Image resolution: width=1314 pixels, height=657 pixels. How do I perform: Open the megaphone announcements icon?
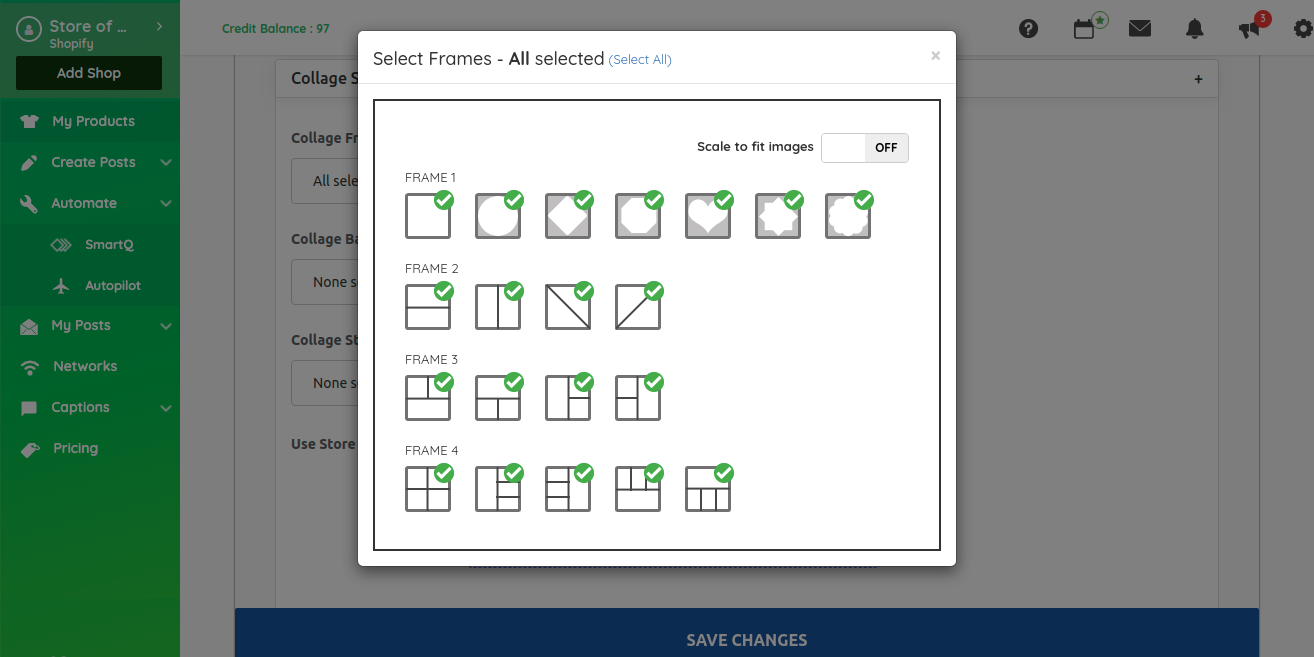[1249, 29]
